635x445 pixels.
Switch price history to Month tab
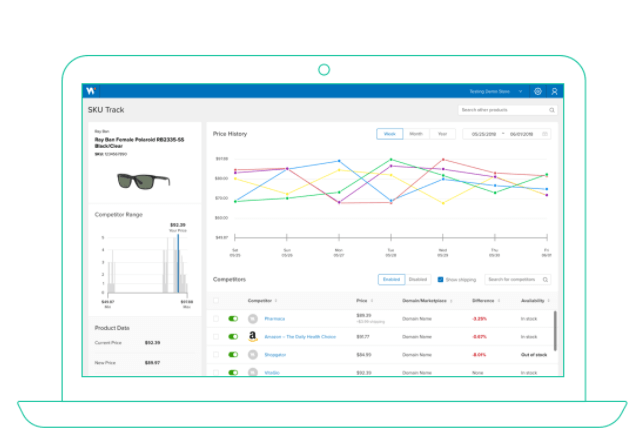click(x=416, y=134)
